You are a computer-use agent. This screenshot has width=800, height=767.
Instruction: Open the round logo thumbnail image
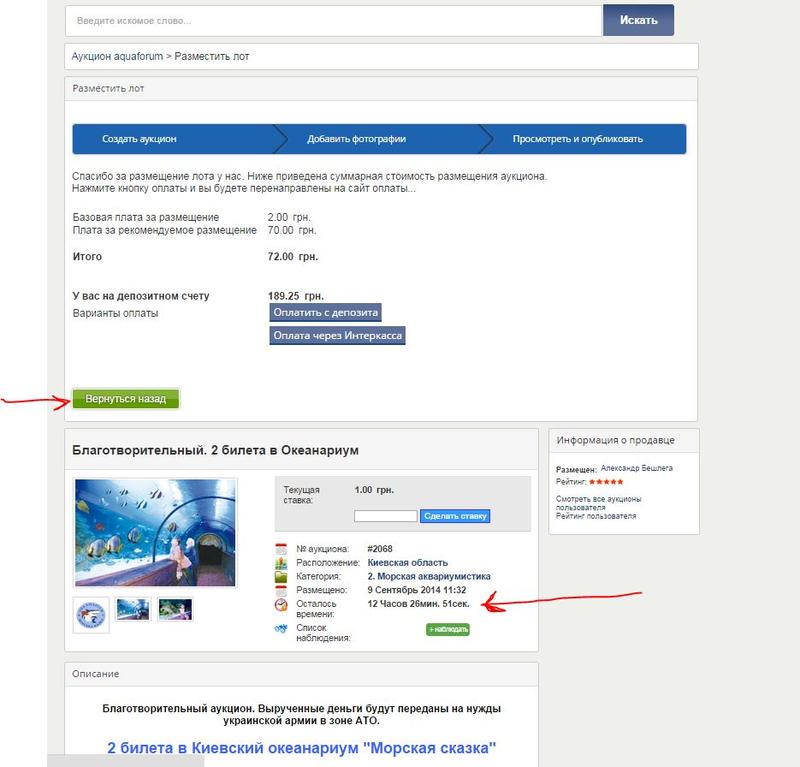92,614
